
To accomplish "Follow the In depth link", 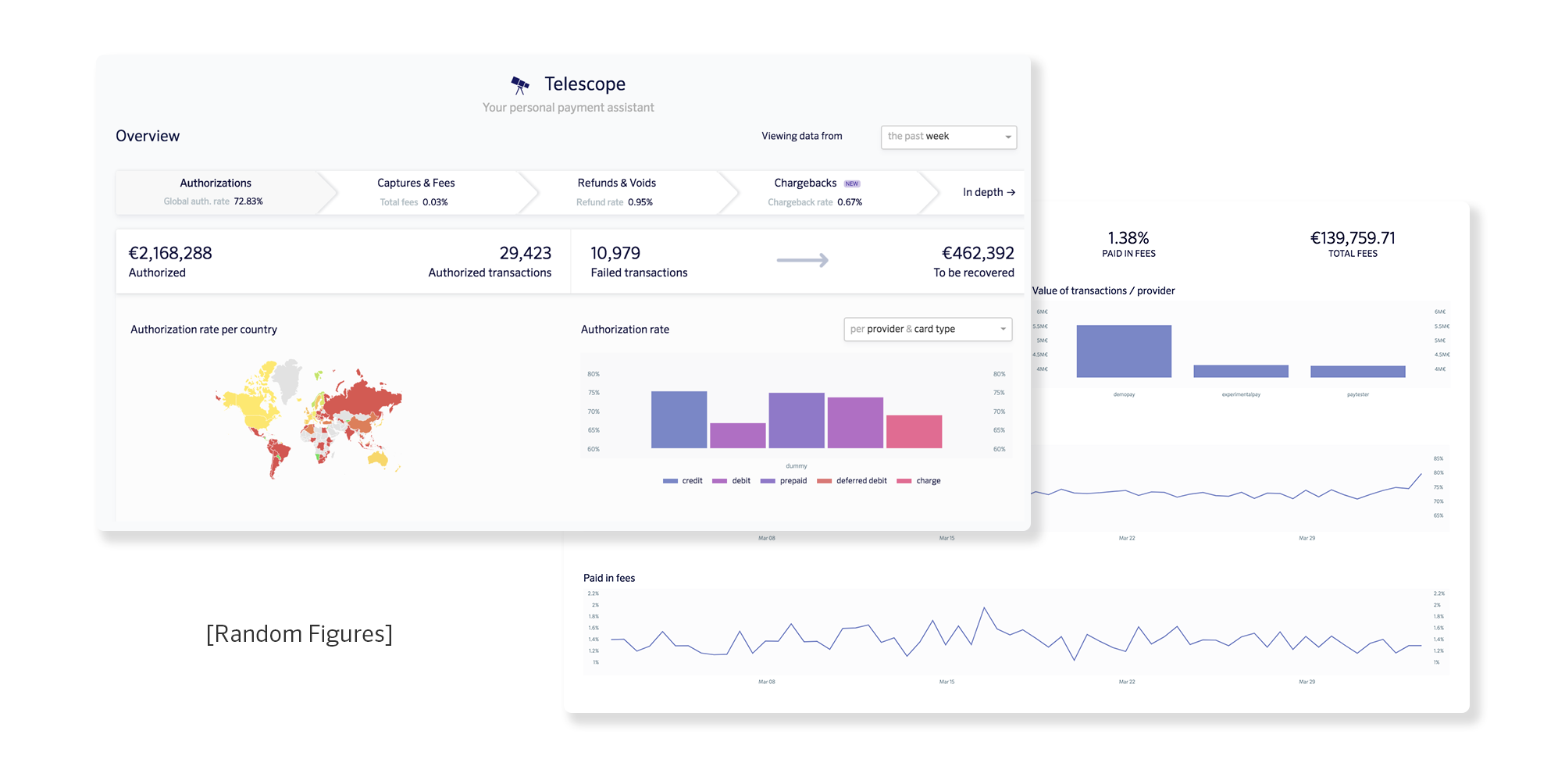I will (x=988, y=192).
